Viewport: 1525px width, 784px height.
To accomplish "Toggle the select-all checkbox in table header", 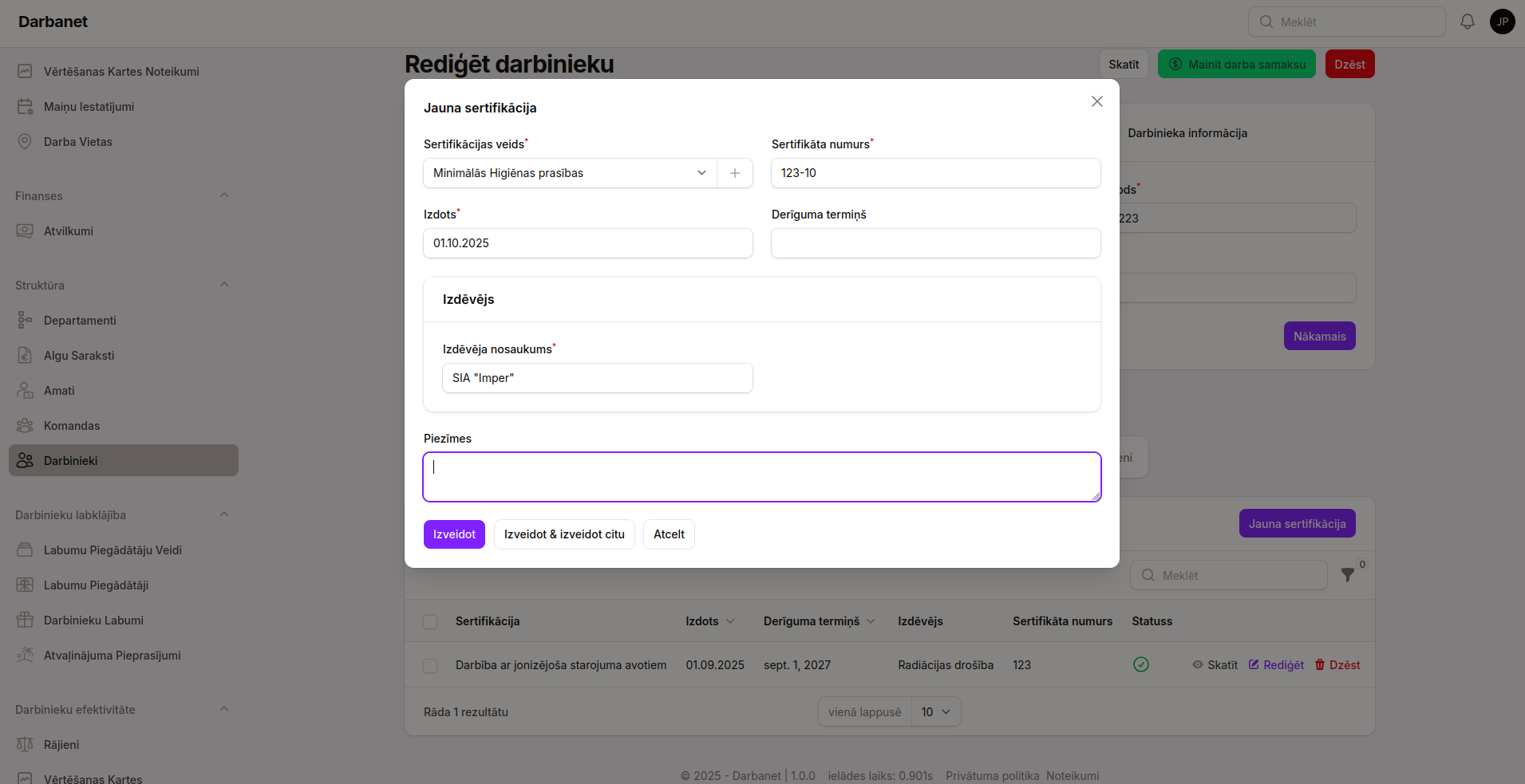I will 430,622.
